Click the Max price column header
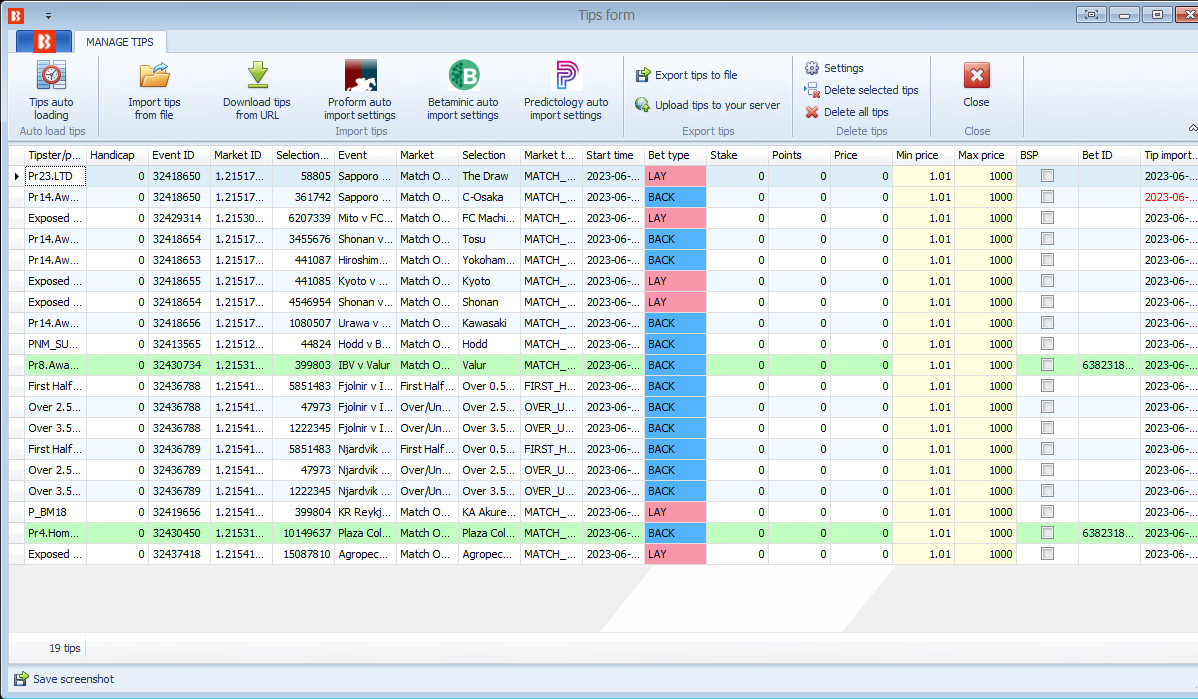 click(986, 155)
